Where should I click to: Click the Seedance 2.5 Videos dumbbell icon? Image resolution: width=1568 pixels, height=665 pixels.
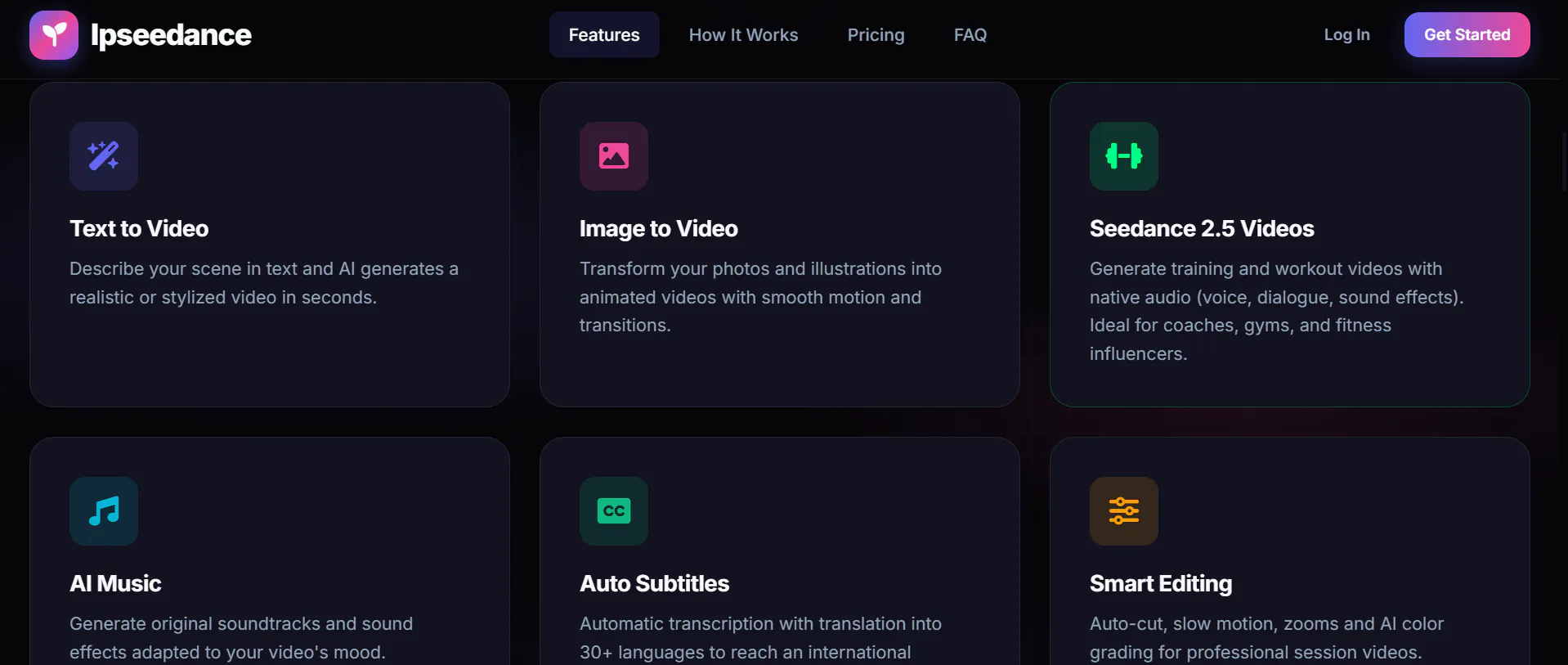tap(1124, 156)
